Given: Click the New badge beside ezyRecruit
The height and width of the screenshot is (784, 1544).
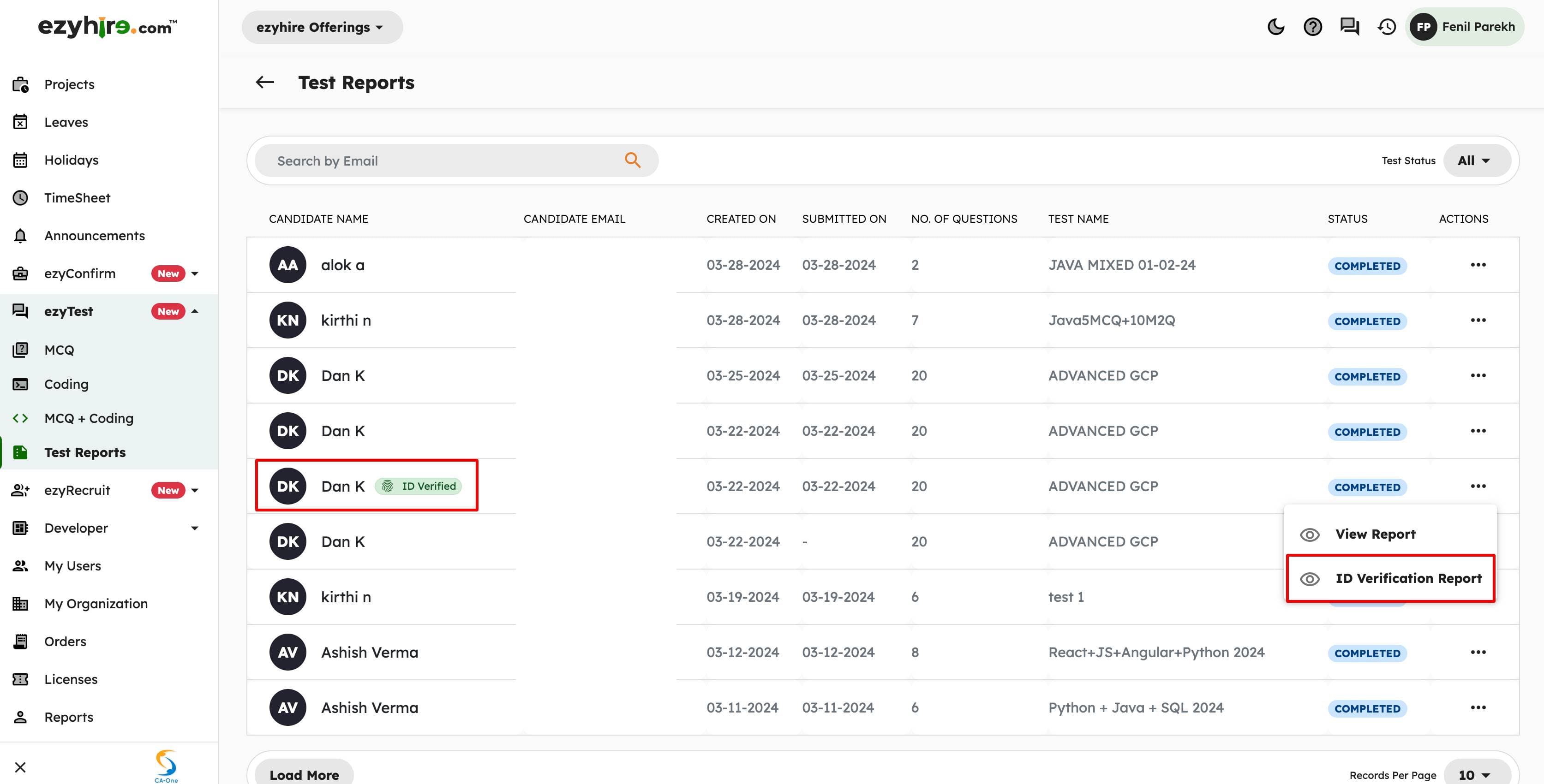Looking at the screenshot, I should (x=168, y=491).
